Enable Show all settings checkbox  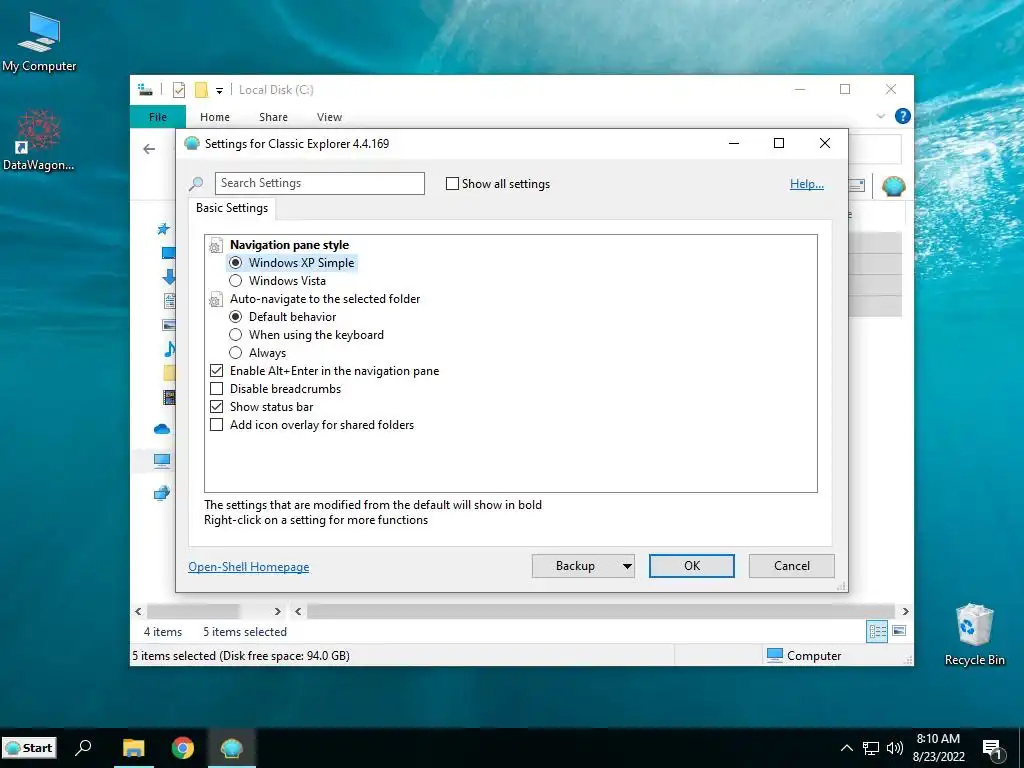click(452, 184)
